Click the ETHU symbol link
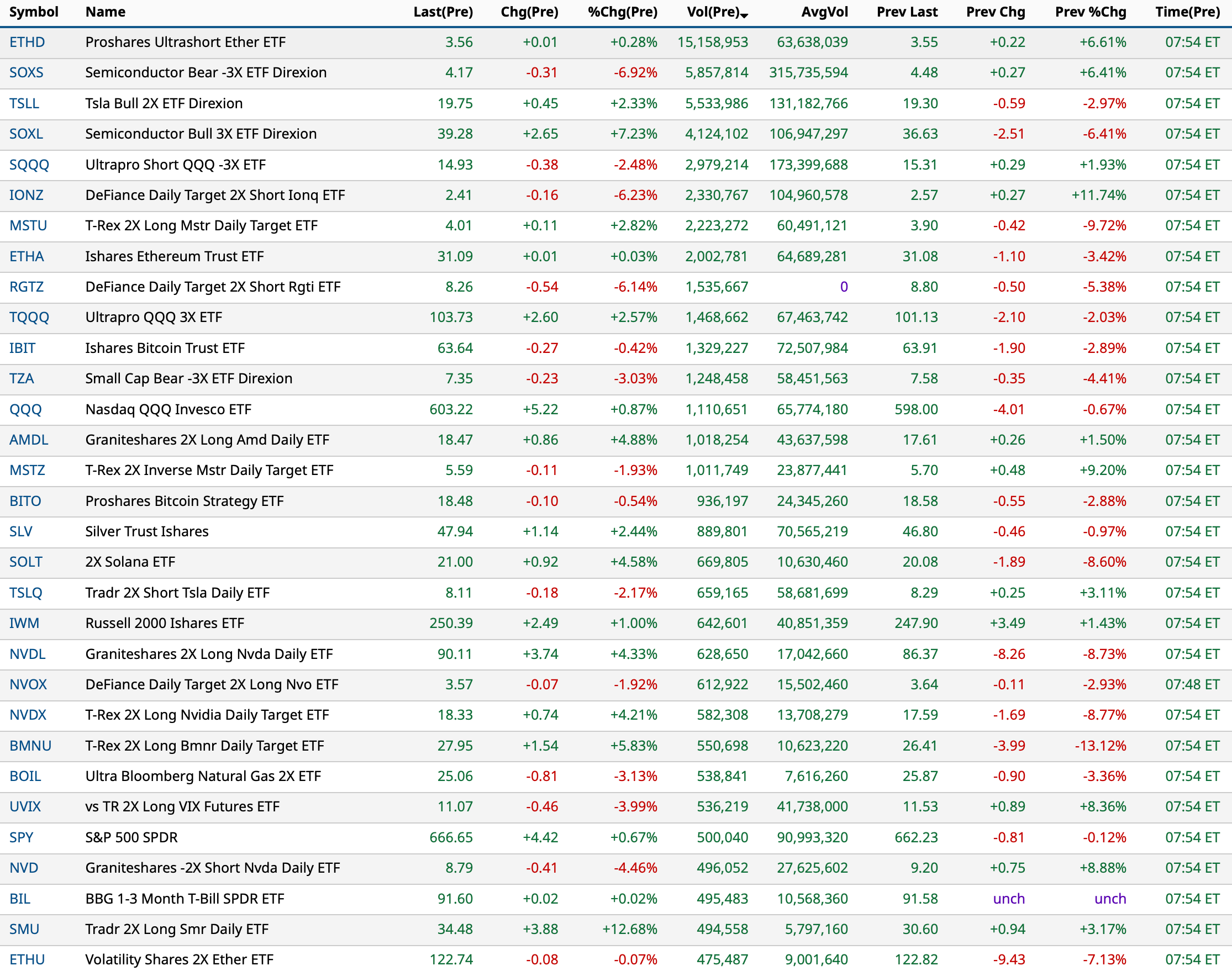 coord(27,959)
